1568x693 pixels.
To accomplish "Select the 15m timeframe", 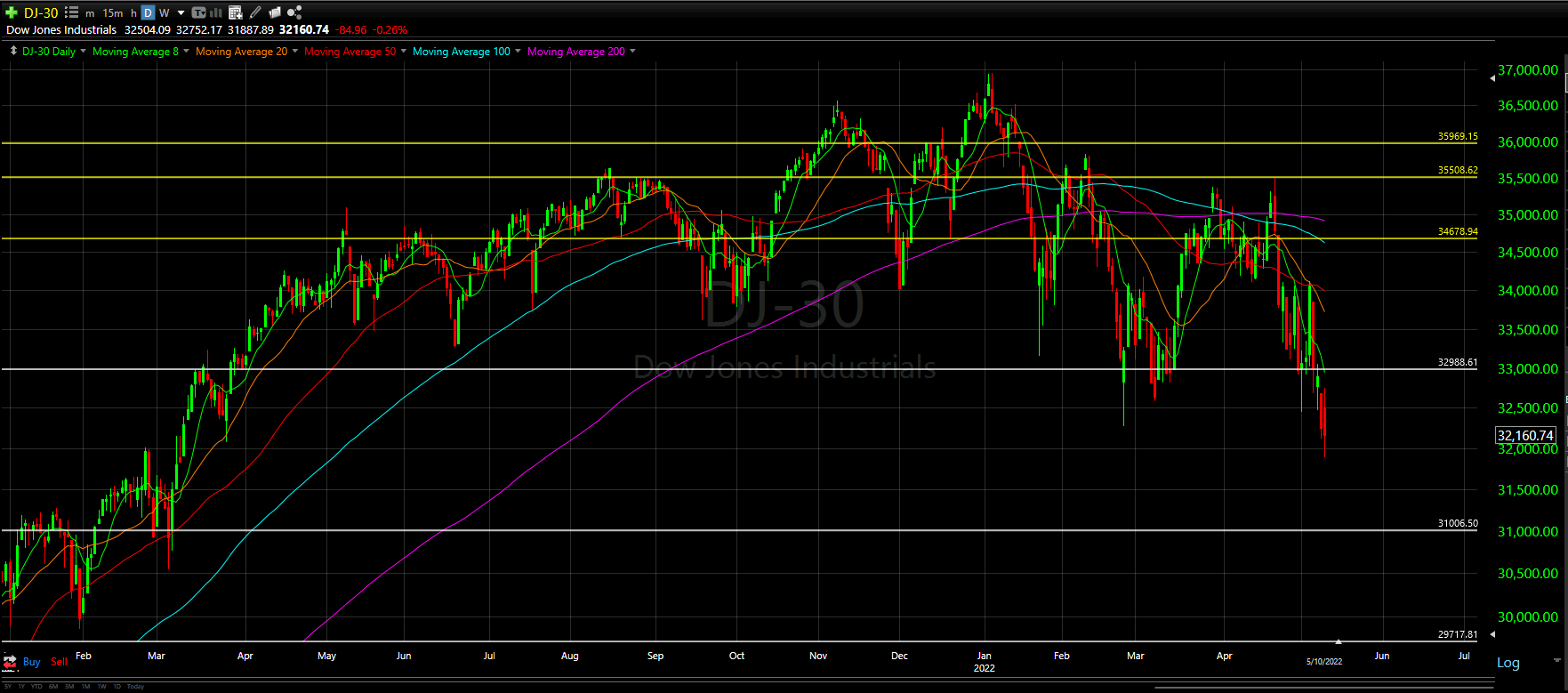I will (113, 13).
